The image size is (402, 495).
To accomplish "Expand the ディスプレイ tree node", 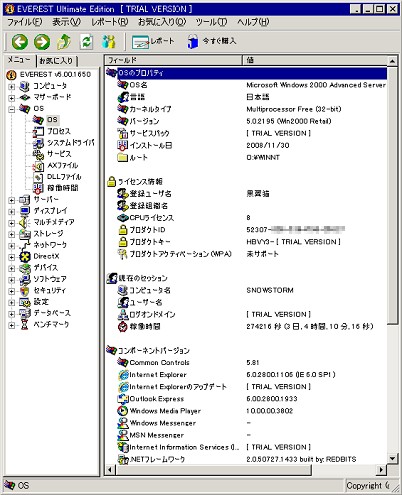I will tap(12, 212).
